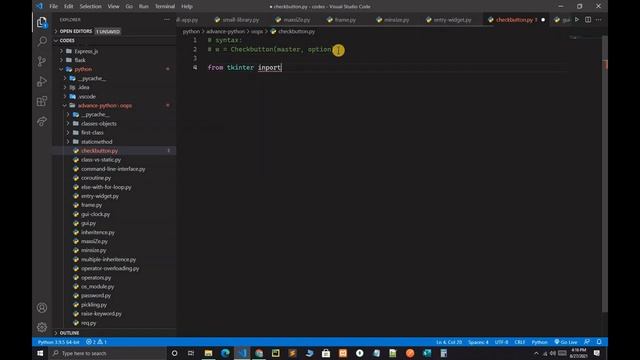Open the Action Center notification icon

pyautogui.click(x=597, y=353)
